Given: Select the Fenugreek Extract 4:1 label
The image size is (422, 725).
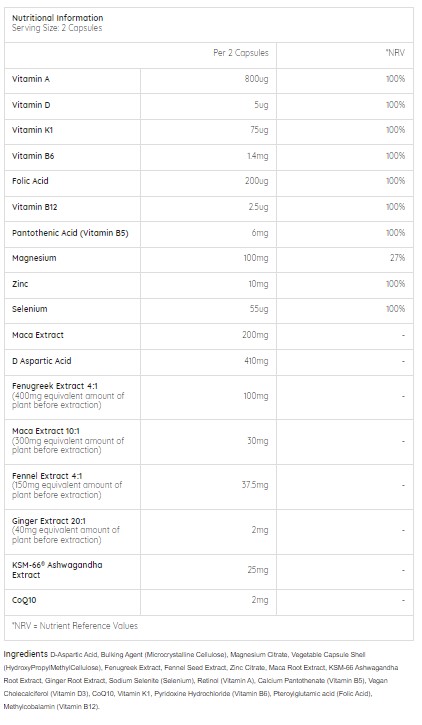Looking at the screenshot, I should (55, 386).
